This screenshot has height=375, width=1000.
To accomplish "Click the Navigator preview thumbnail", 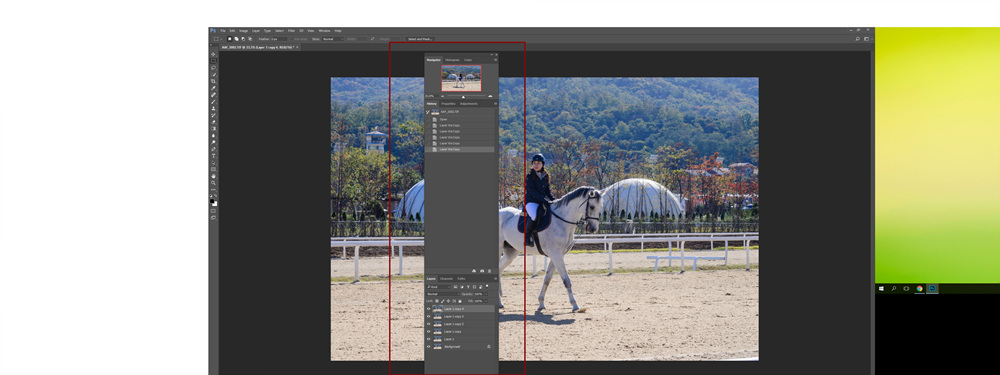I will pyautogui.click(x=462, y=78).
